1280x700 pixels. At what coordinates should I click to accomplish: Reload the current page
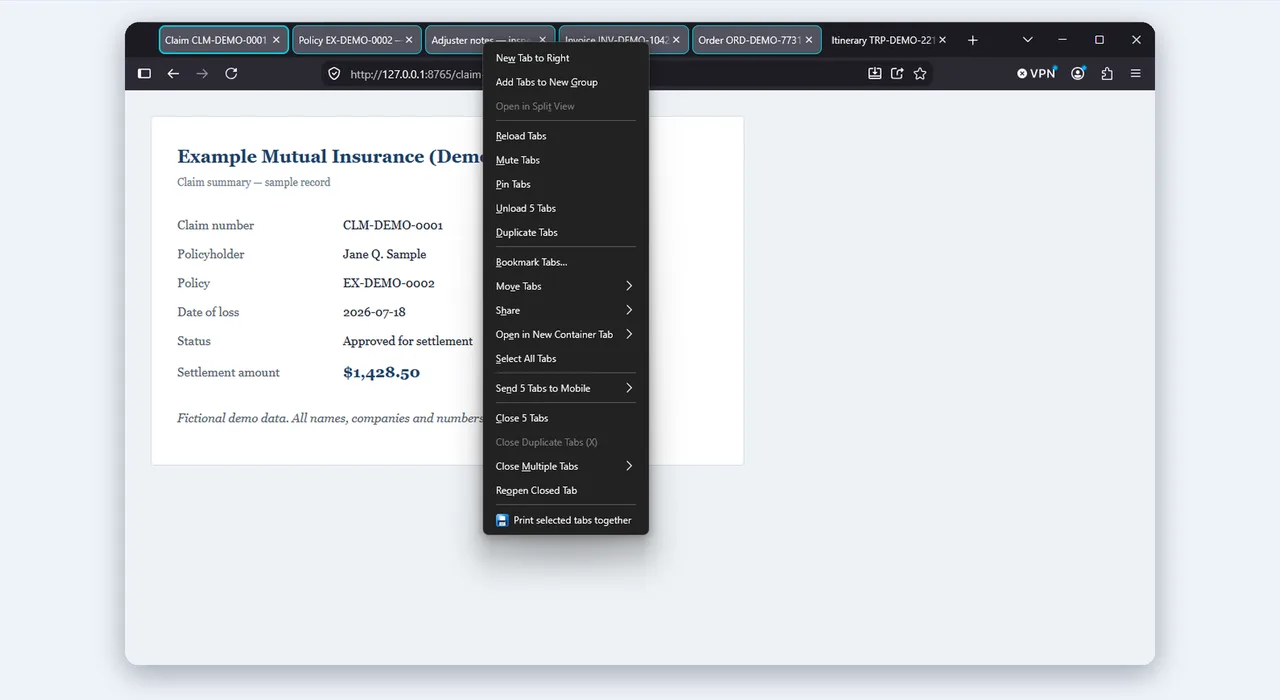click(231, 73)
